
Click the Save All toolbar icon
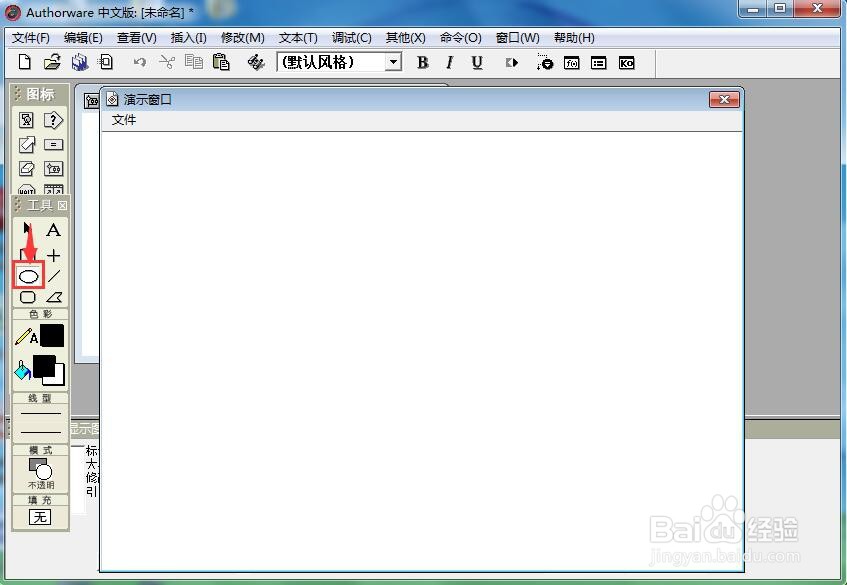click(x=80, y=62)
